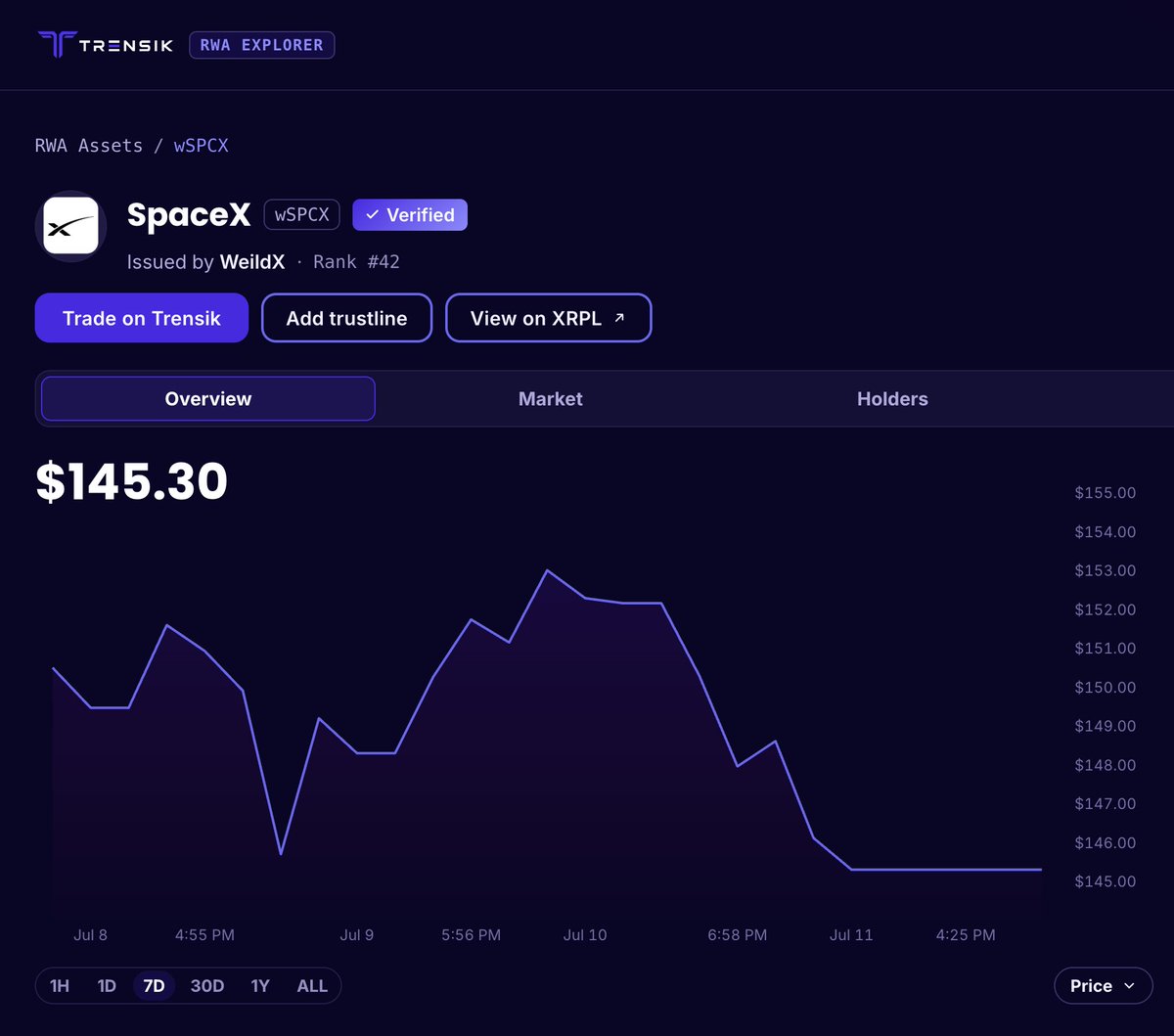
Task: Click the 6:58 PM time label
Action: 738,935
